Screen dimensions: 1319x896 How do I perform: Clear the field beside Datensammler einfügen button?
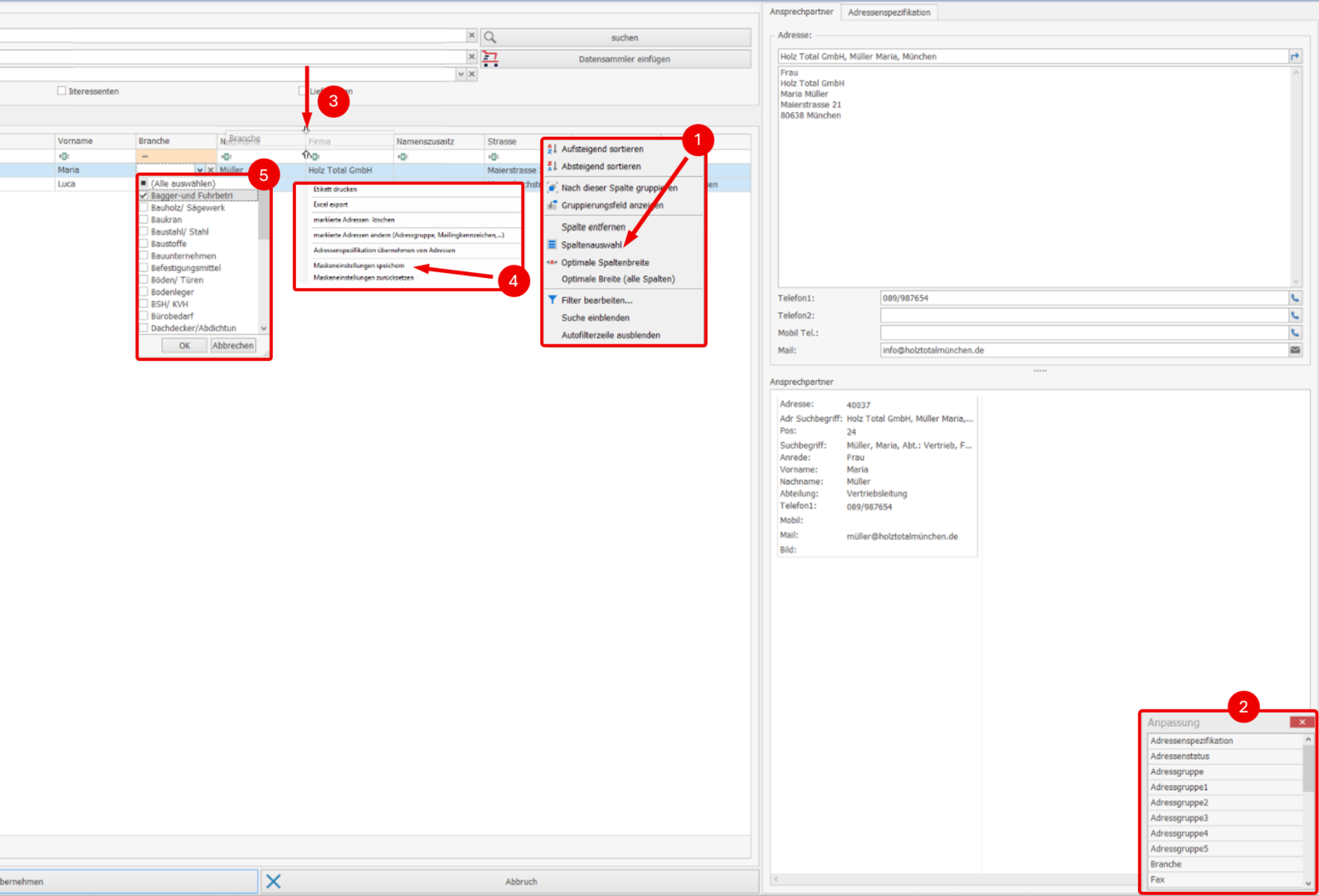click(x=471, y=56)
